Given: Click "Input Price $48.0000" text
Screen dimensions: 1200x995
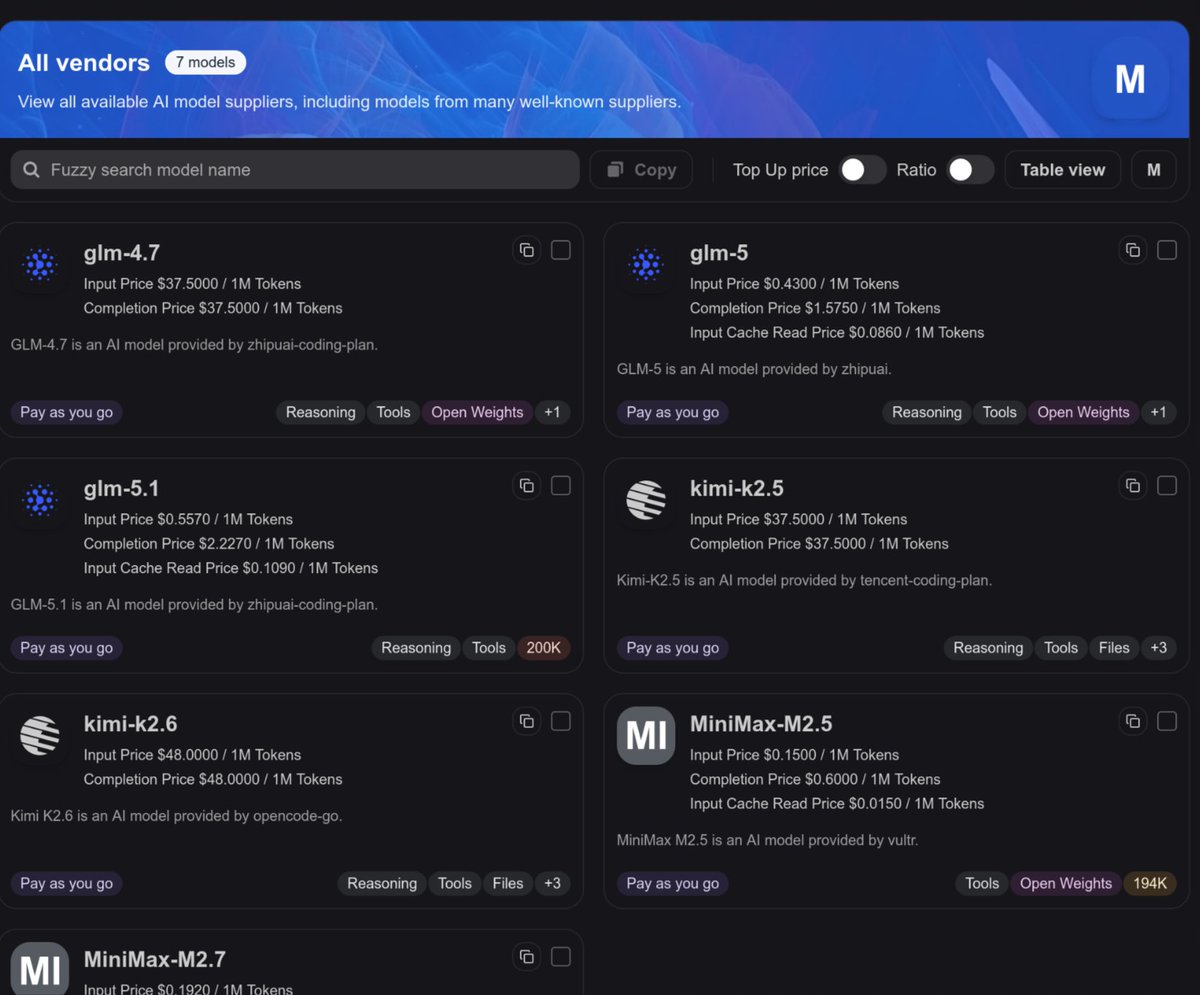Looking at the screenshot, I should tap(153, 755).
